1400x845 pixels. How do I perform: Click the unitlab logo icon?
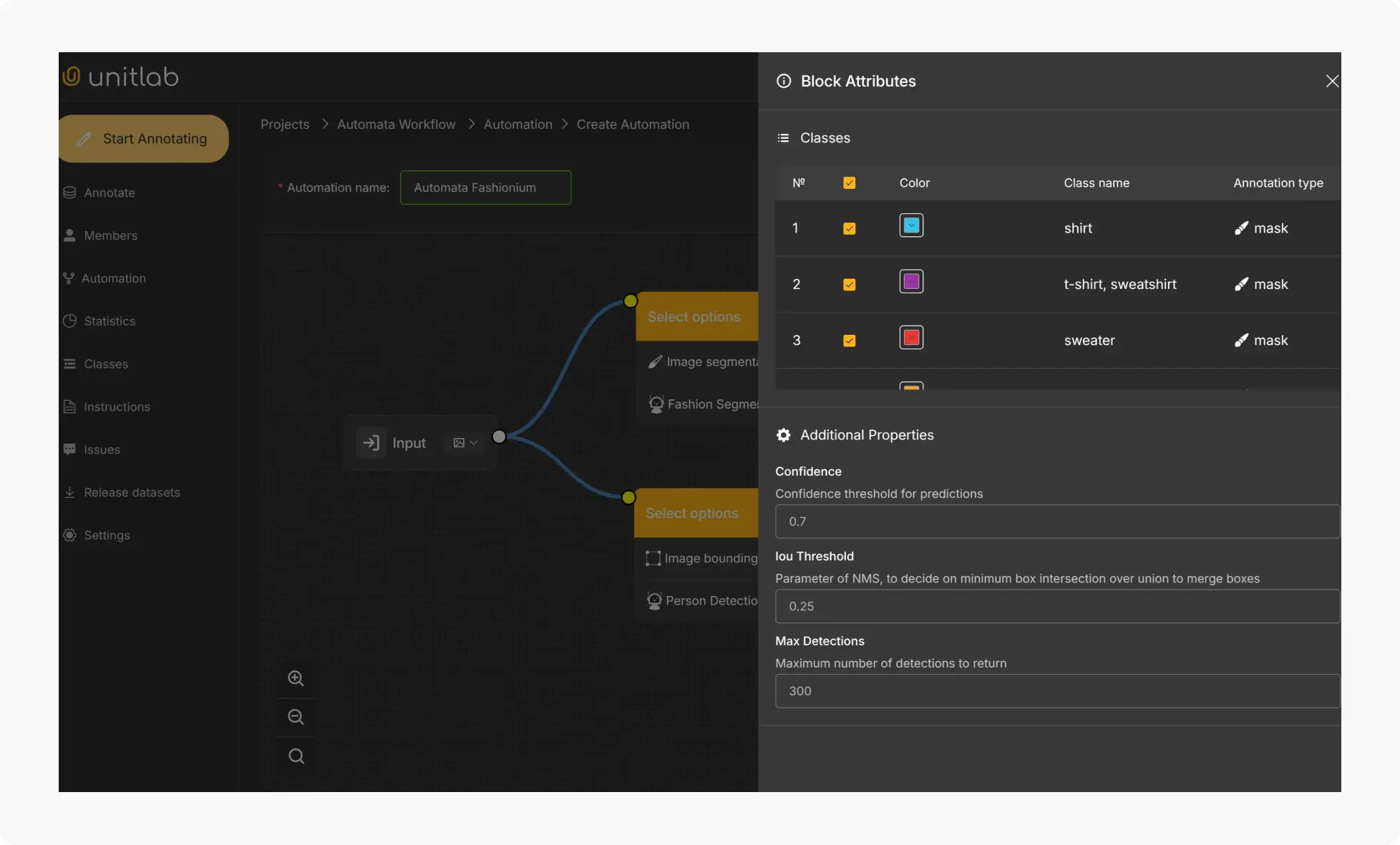pyautogui.click(x=72, y=76)
